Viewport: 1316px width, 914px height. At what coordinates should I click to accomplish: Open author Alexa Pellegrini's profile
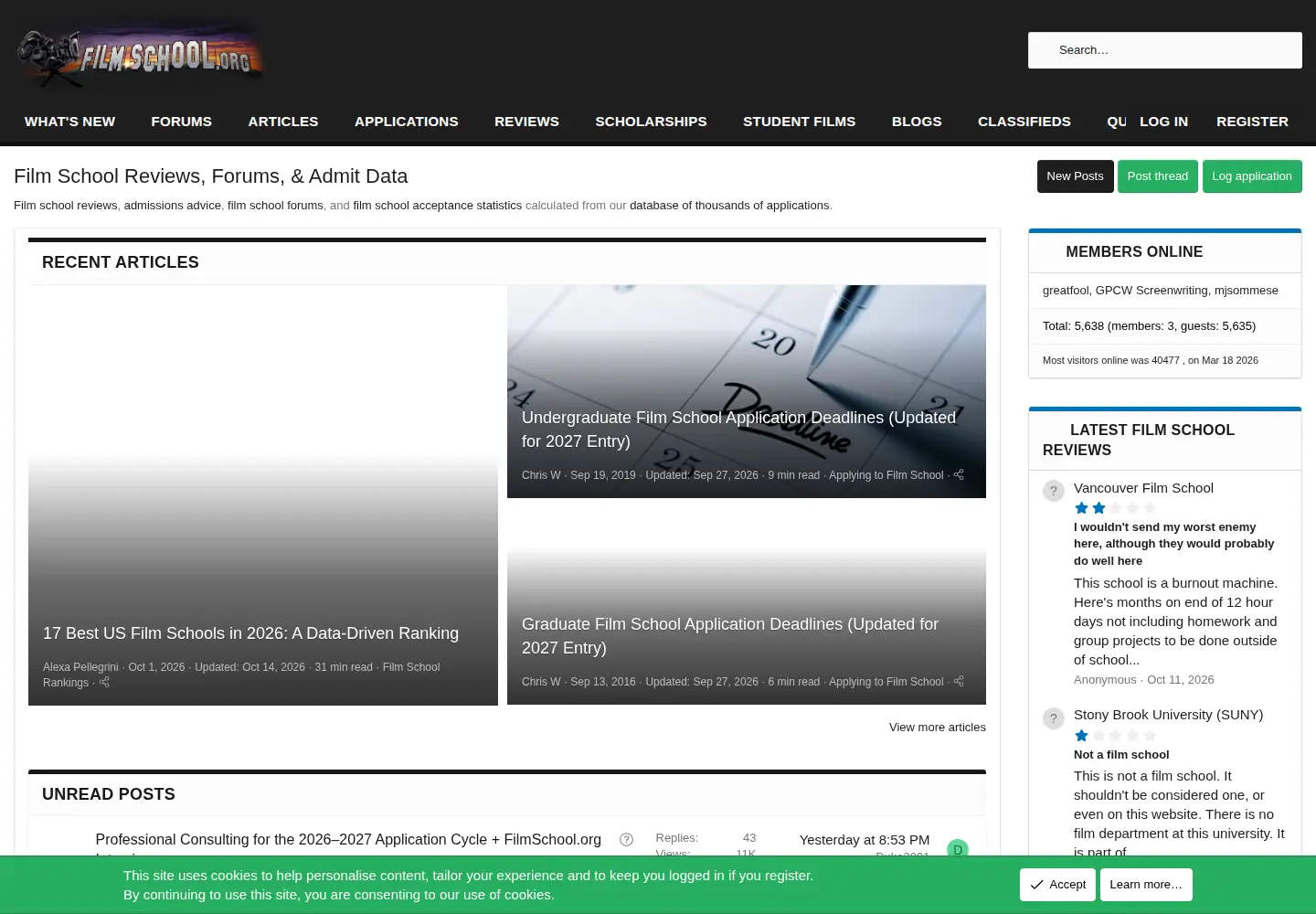click(80, 667)
